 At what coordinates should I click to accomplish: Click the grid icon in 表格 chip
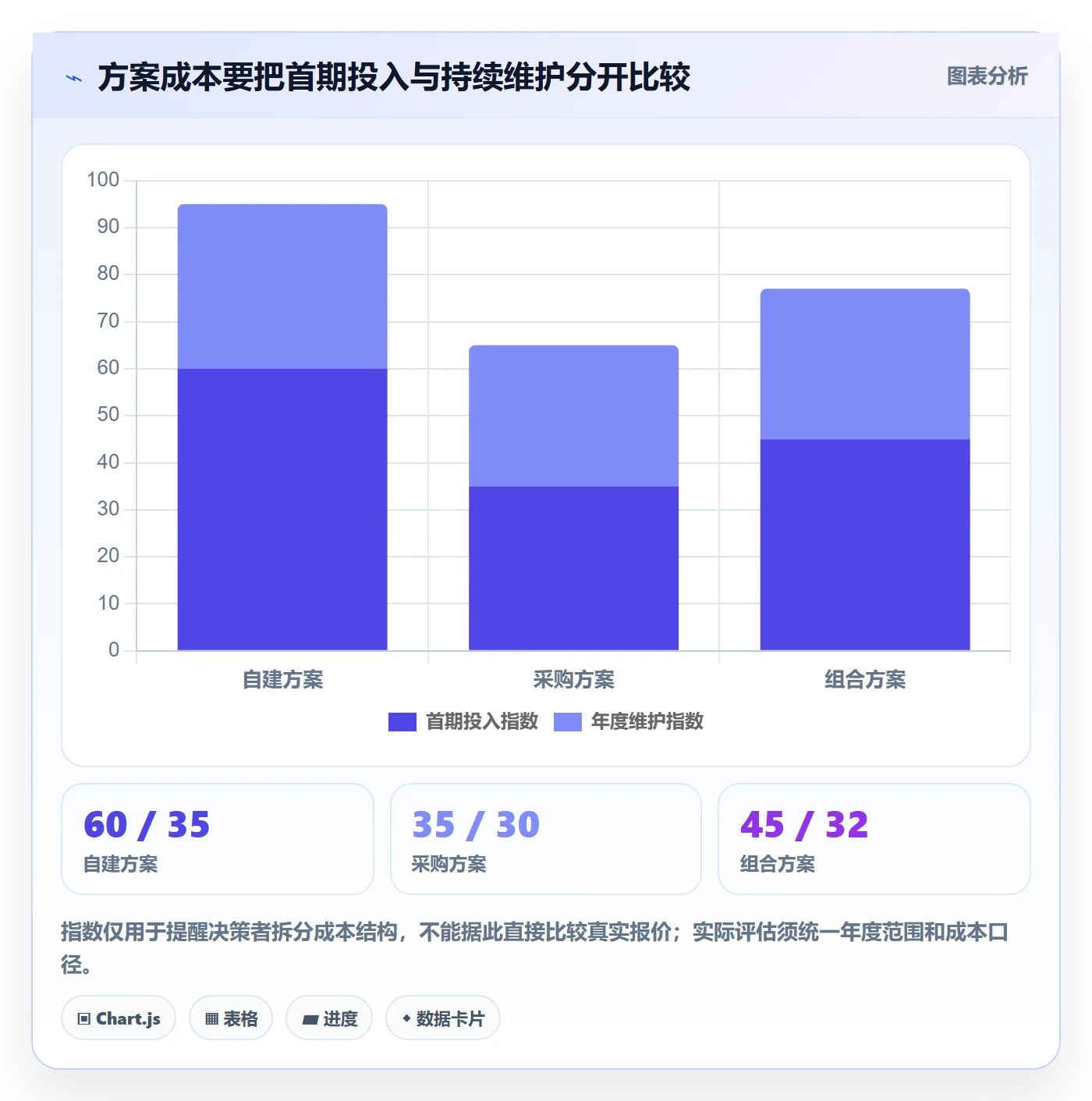click(x=211, y=1019)
